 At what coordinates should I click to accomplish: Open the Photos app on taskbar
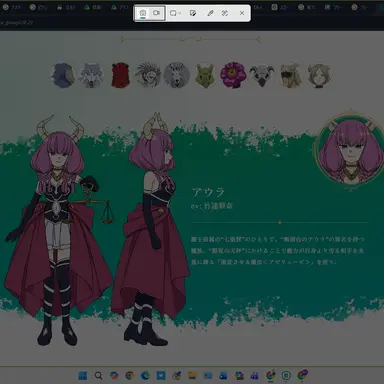tap(208, 376)
